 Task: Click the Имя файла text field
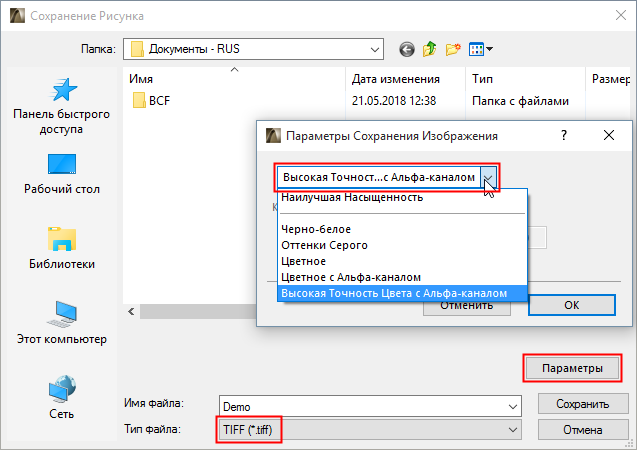(362, 407)
